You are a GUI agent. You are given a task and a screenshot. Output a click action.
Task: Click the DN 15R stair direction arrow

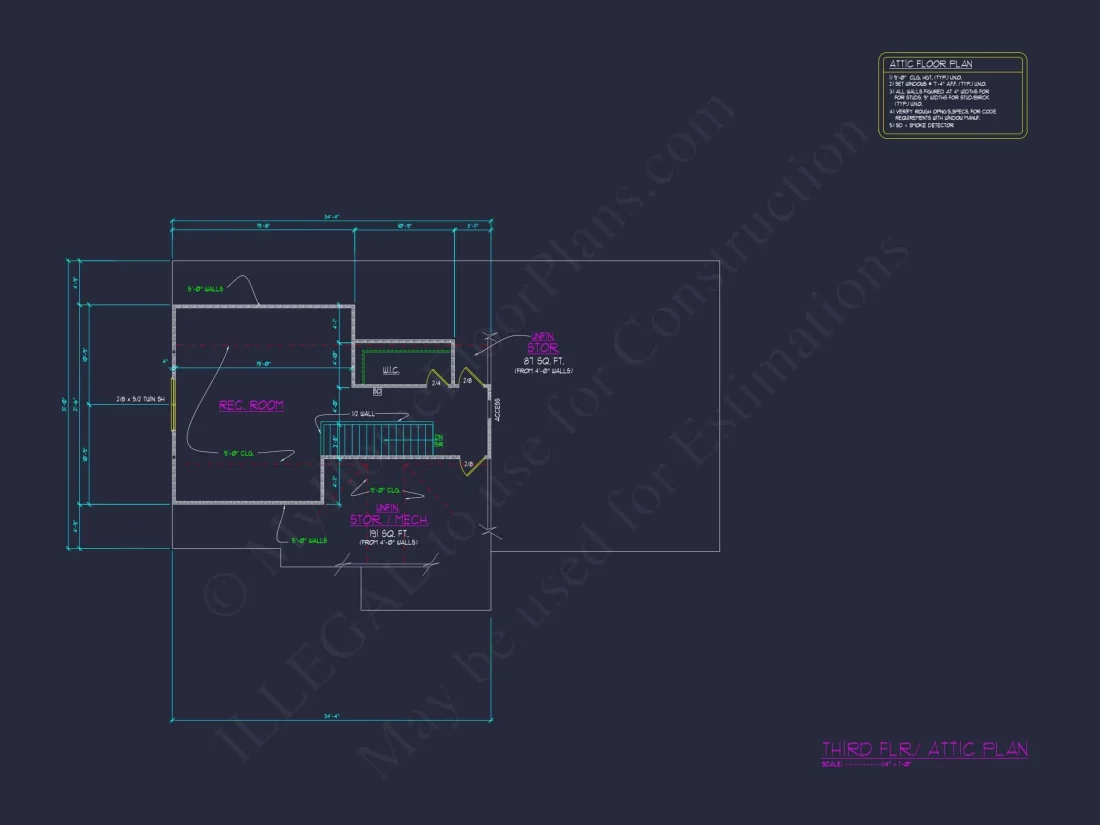437,439
